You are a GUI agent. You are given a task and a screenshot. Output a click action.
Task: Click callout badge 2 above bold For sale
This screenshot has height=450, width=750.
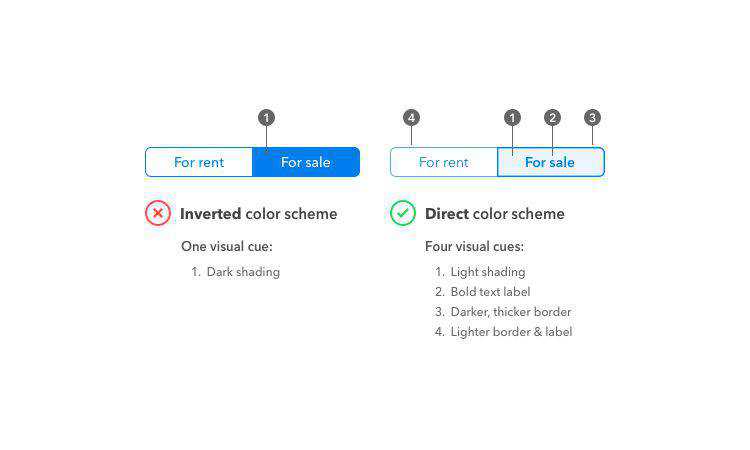pos(552,118)
